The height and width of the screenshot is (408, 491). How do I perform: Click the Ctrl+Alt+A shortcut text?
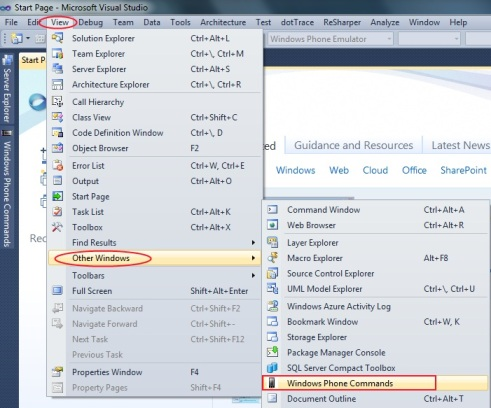(x=444, y=210)
